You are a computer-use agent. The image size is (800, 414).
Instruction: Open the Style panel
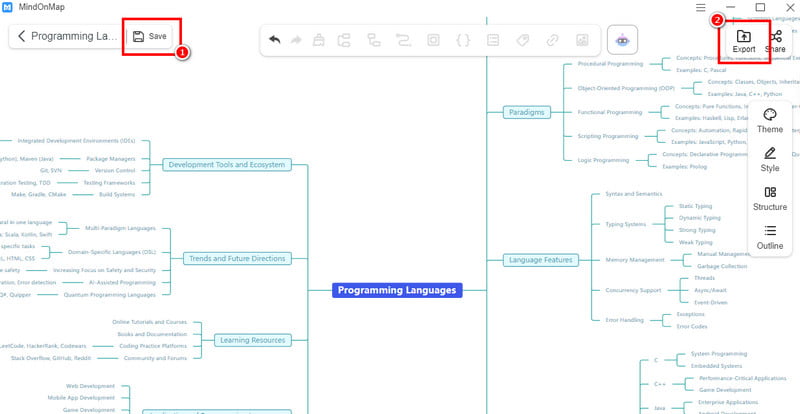tap(770, 159)
